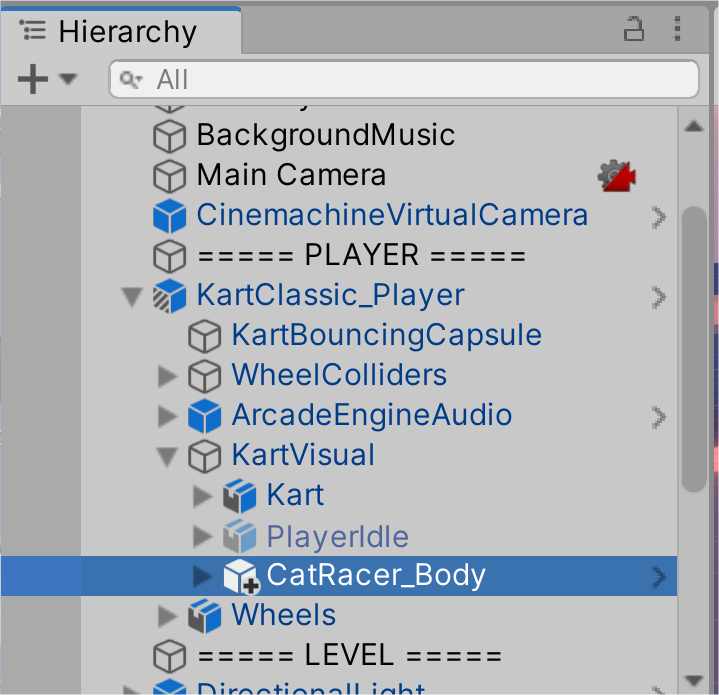
Task: Click the CatRacer_Body added-prefab icon
Action: click(240, 576)
